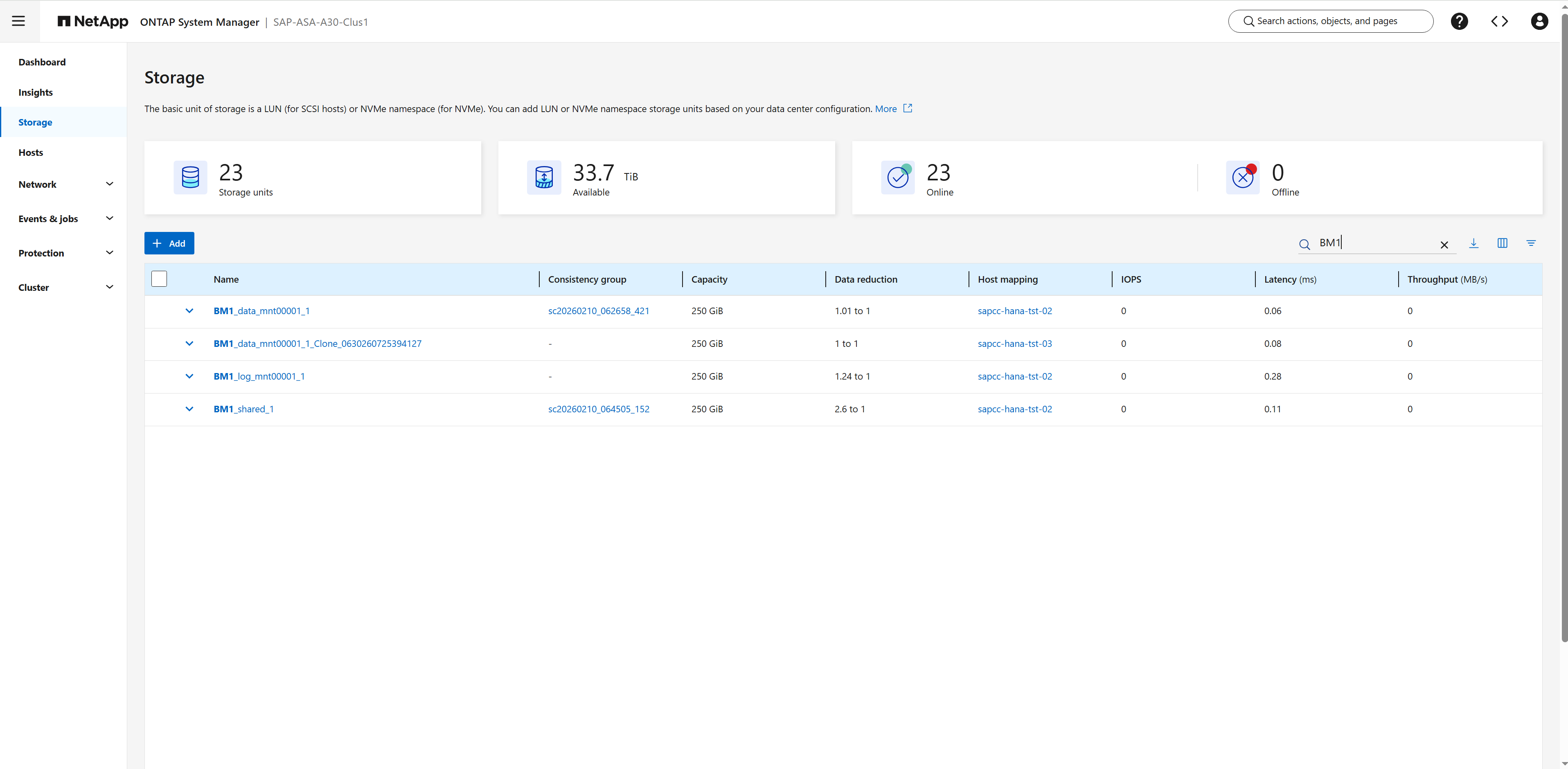
Task: Click the table search magnifier icon
Action: (1304, 244)
